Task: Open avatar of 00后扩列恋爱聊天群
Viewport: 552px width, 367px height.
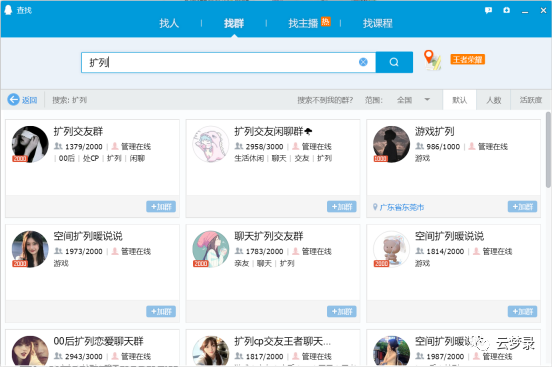Action: (x=30, y=351)
